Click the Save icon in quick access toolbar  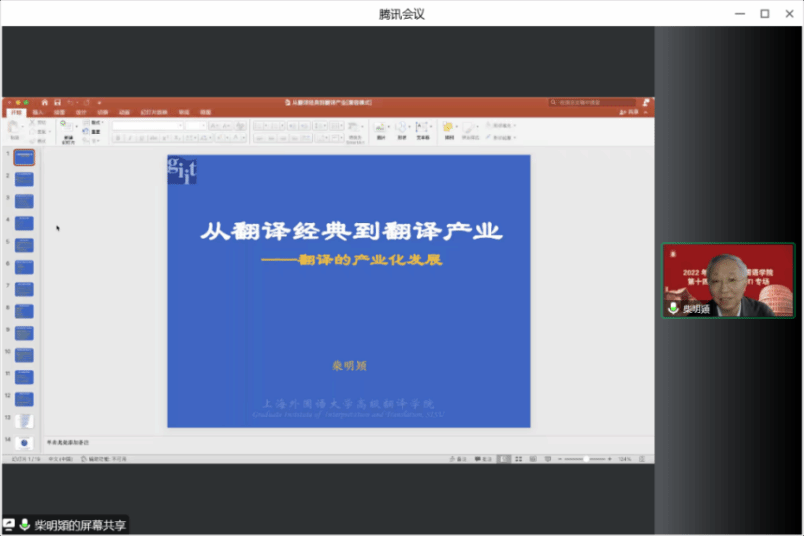(58, 102)
